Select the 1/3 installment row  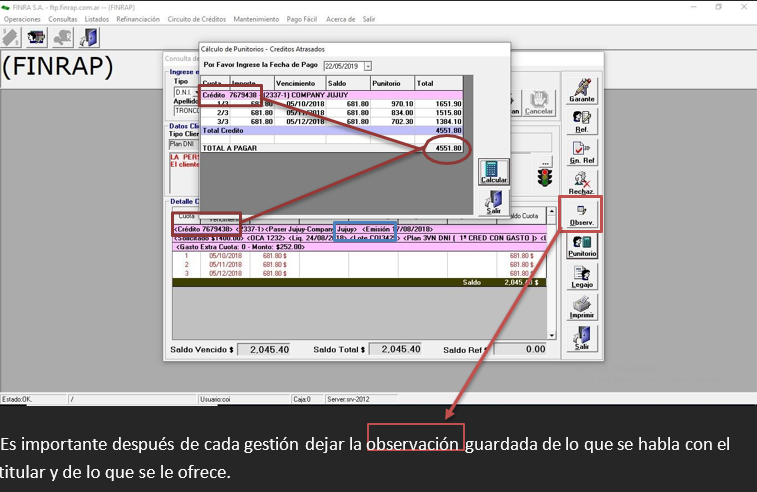[330, 103]
